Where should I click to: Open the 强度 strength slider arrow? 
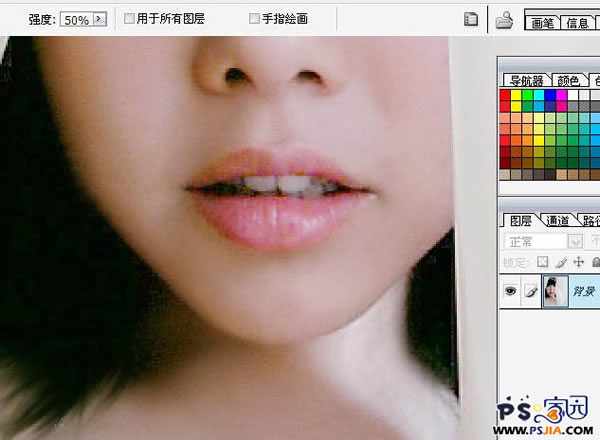(x=100, y=19)
